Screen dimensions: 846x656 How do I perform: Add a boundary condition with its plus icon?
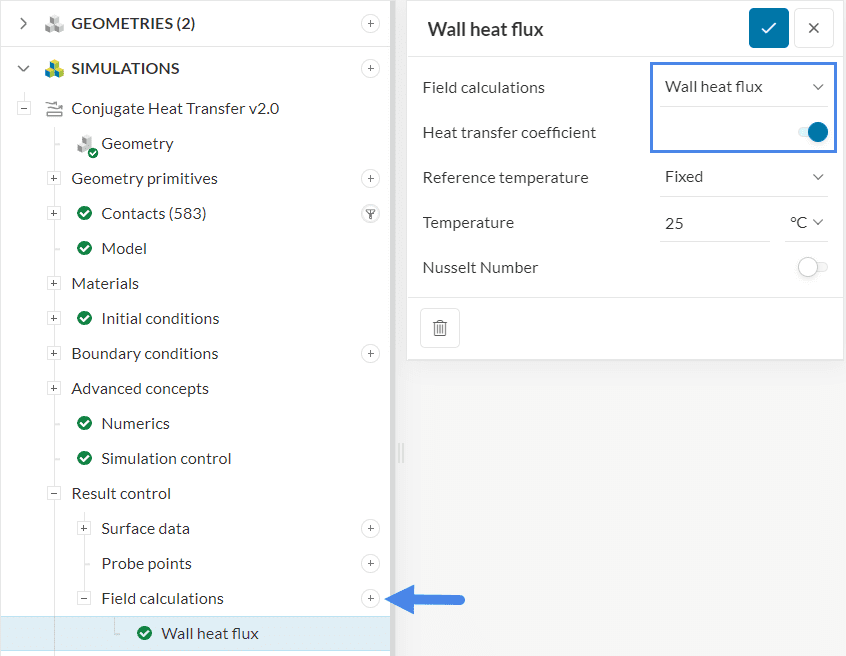[370, 353]
